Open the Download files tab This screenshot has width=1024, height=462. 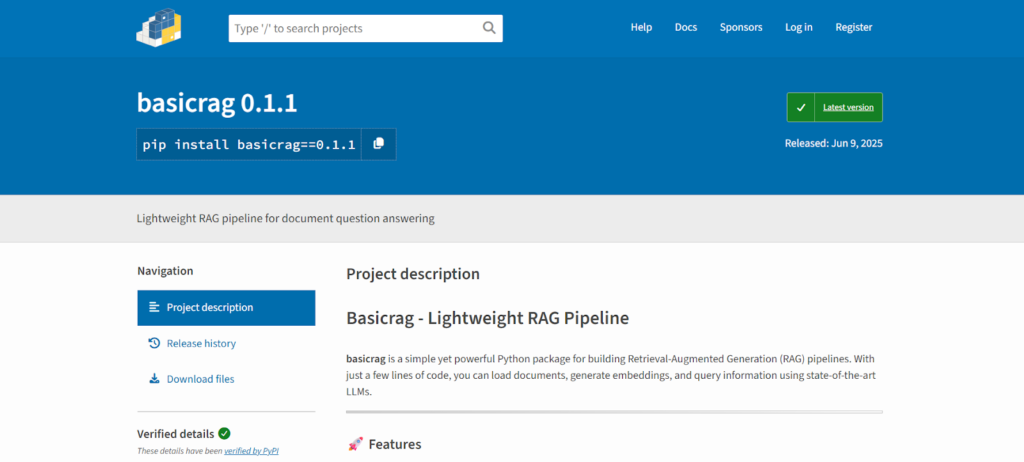[x=200, y=379]
